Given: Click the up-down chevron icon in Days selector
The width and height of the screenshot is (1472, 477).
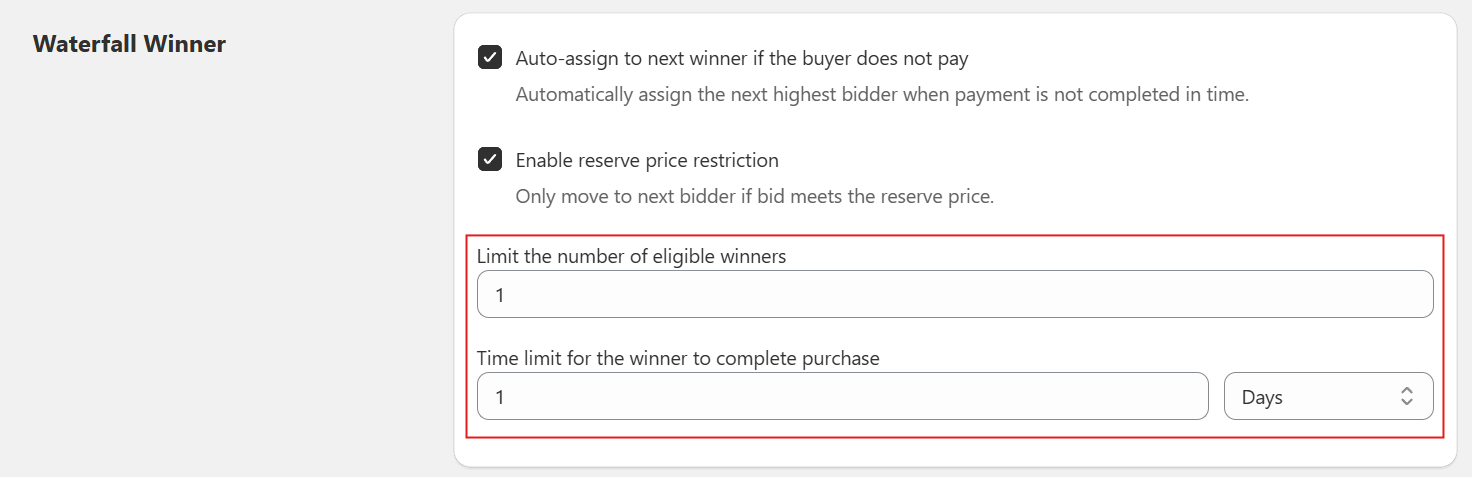Looking at the screenshot, I should 1406,397.
